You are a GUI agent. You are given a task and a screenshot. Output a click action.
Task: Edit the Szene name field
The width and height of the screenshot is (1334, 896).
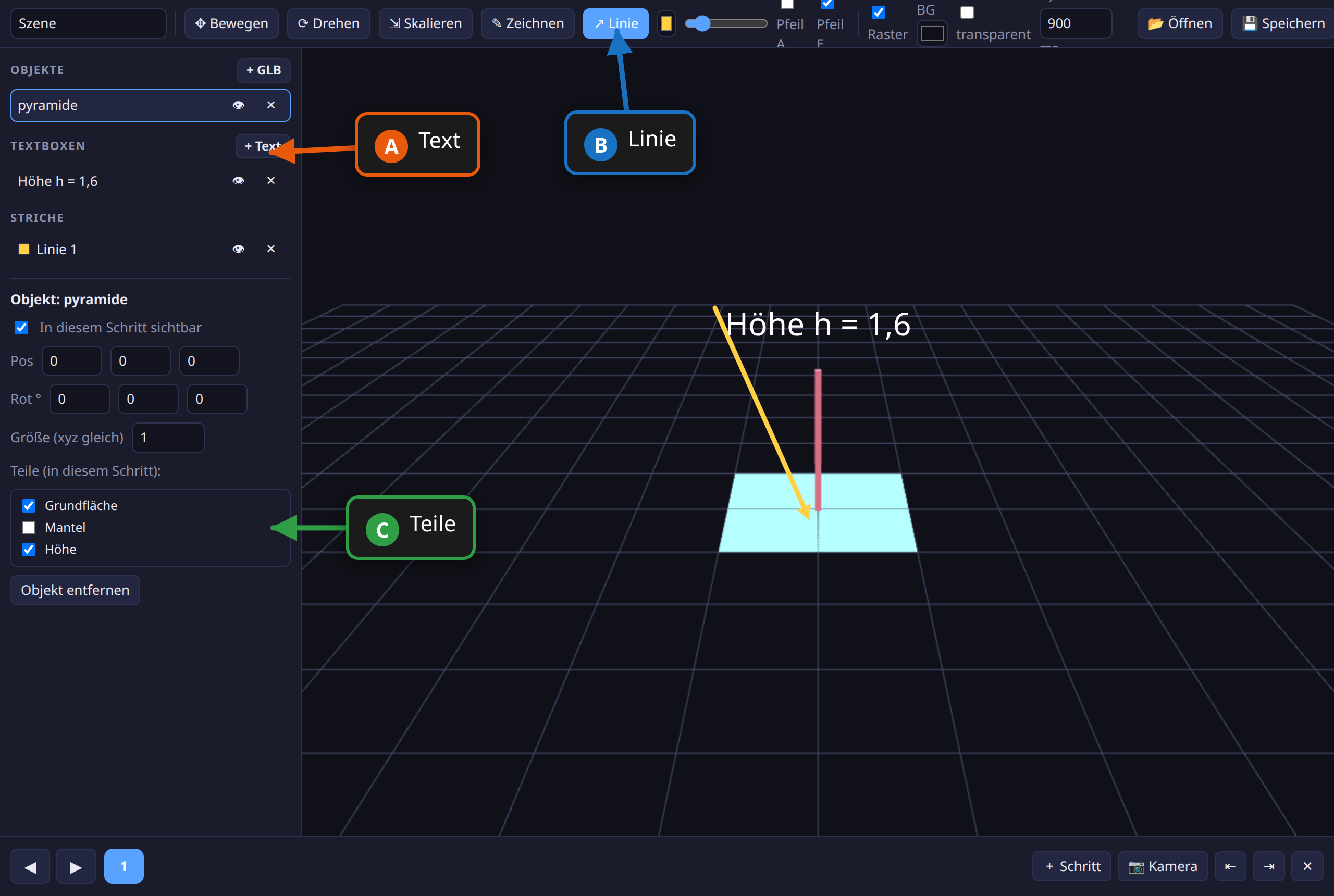[x=89, y=23]
